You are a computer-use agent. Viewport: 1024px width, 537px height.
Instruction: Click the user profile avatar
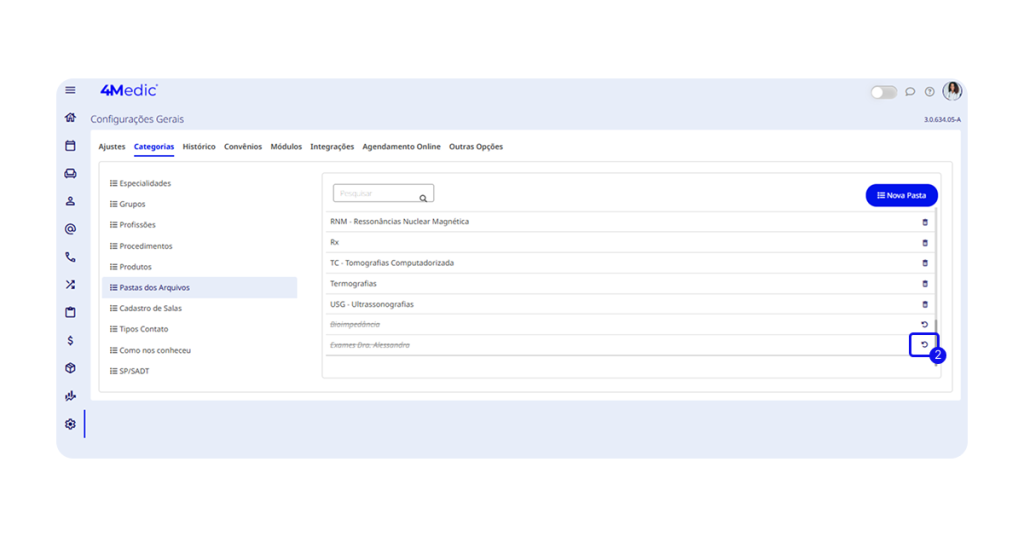[x=952, y=91]
